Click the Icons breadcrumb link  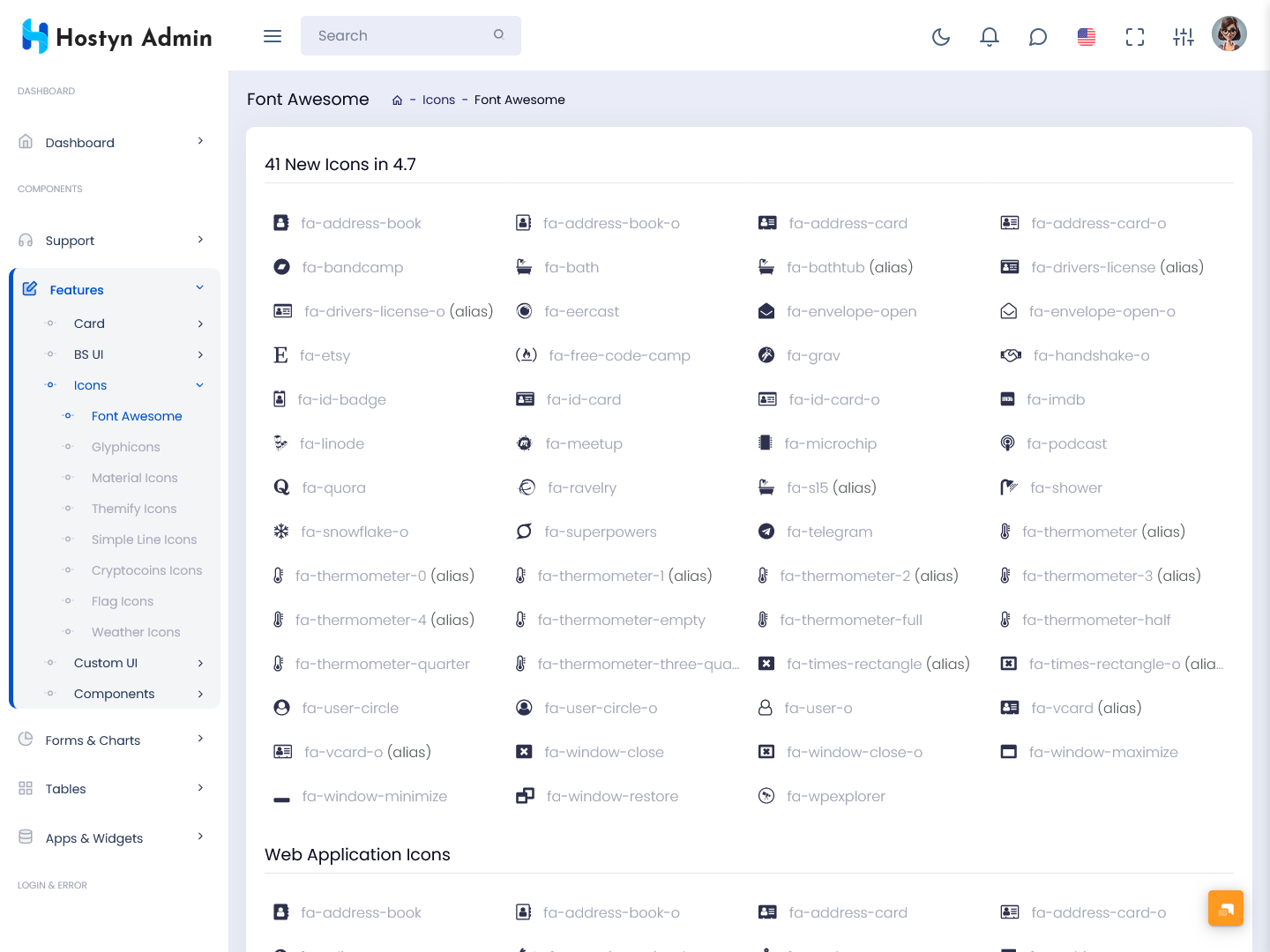[438, 100]
